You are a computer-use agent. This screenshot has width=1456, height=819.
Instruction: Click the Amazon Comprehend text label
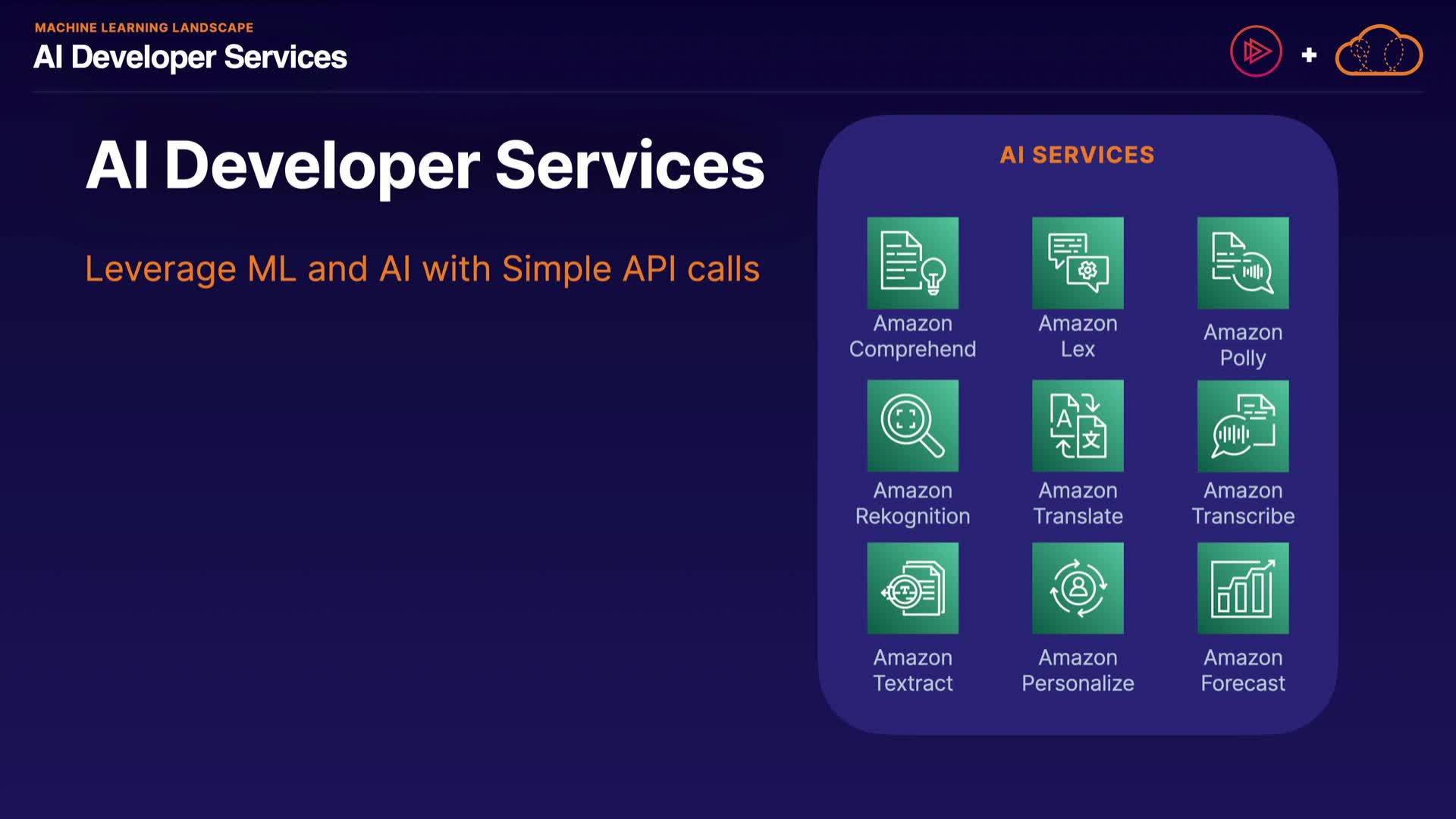click(912, 337)
